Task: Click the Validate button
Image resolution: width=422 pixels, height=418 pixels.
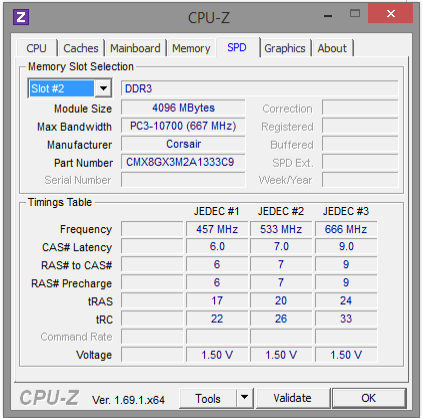Action: point(292,398)
